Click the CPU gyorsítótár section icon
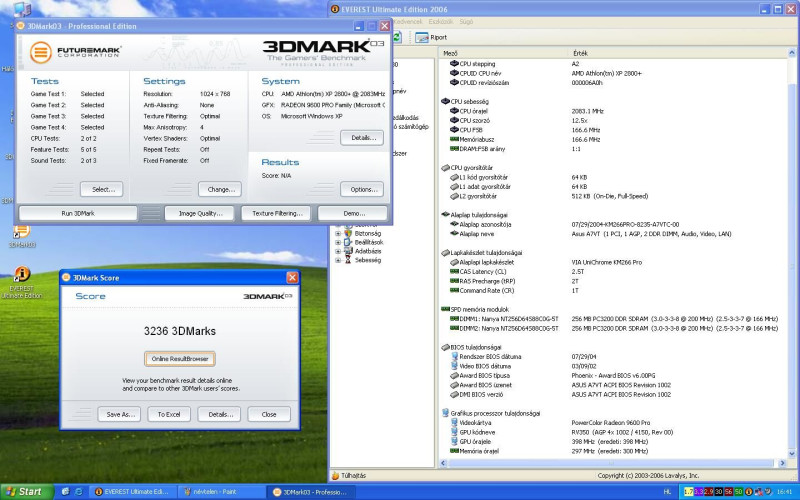 [x=445, y=167]
